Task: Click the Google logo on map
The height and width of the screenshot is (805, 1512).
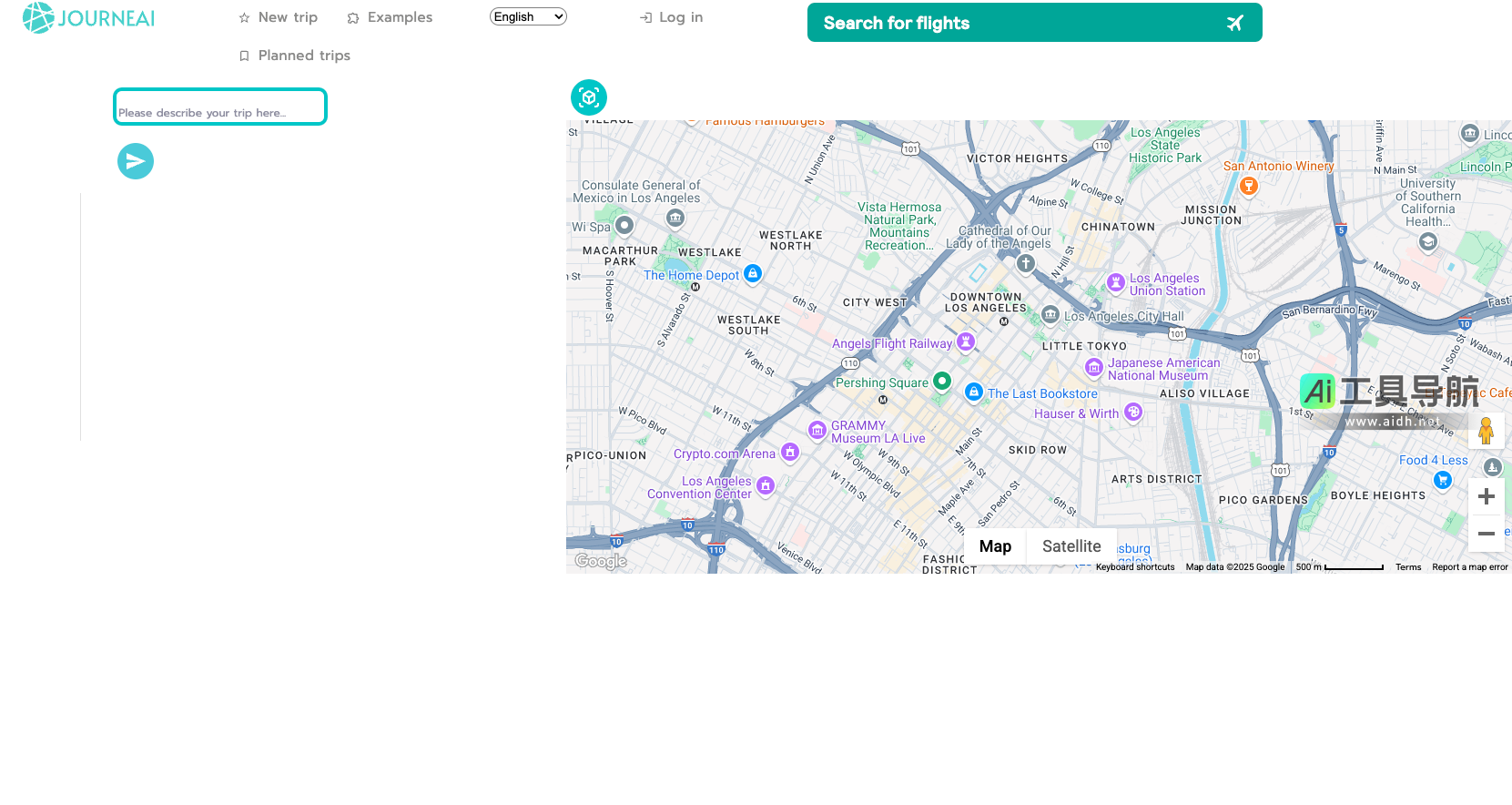Action: 601,561
